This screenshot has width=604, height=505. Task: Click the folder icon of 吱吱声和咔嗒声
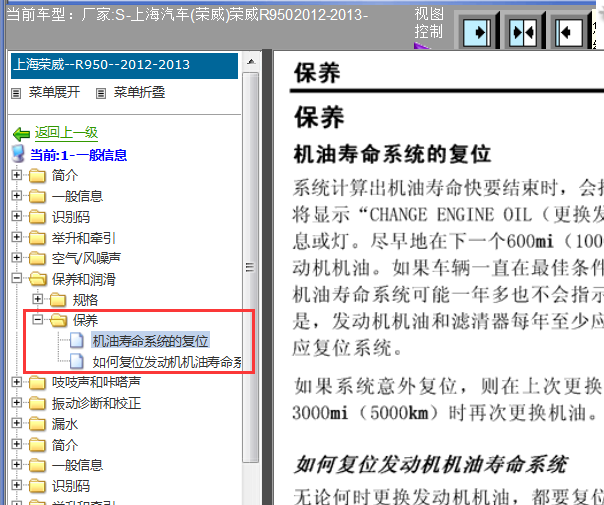37,383
